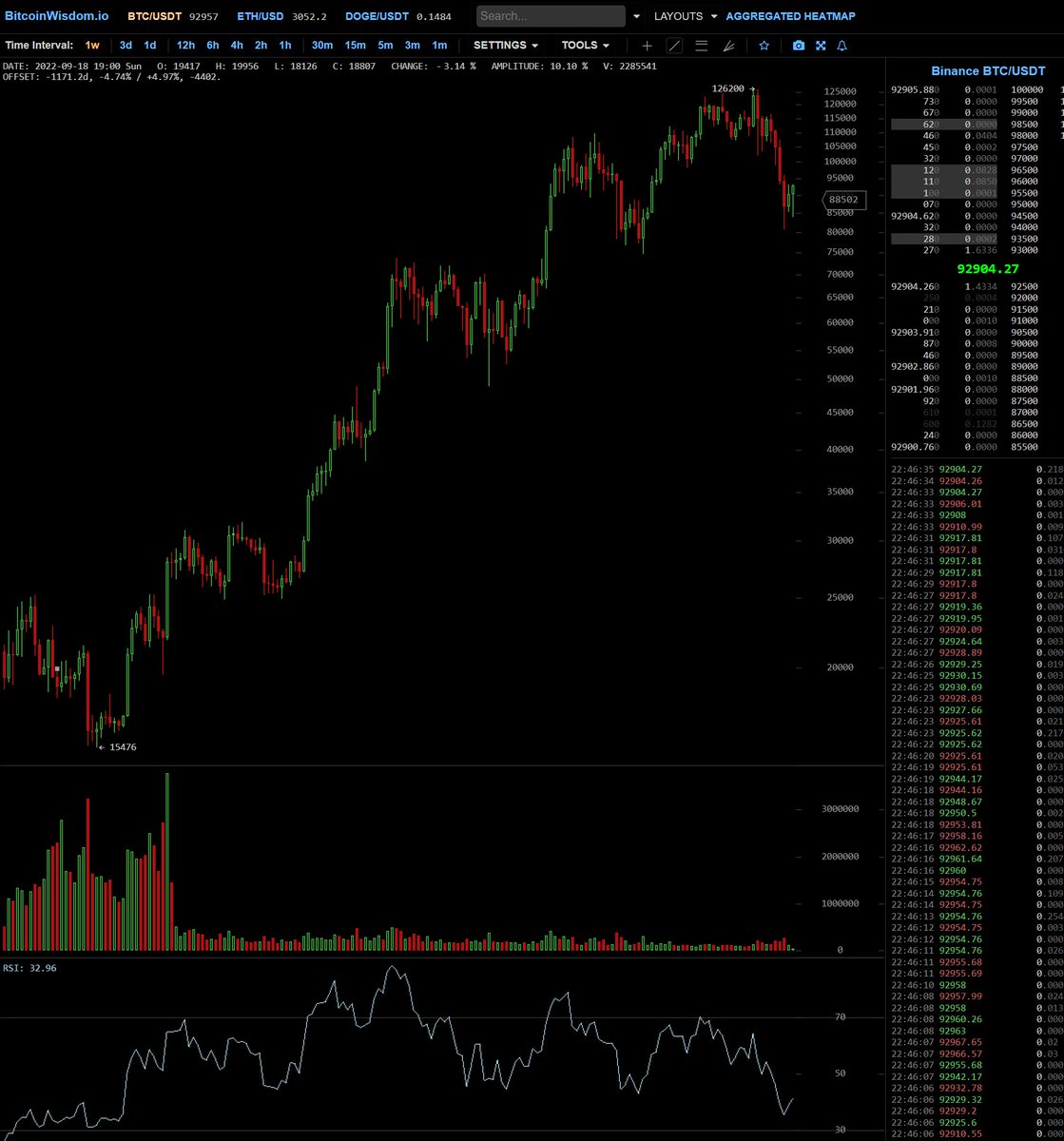Open the TOOLS dropdown menu
Screen dimensions: 1064x1141
coord(586,45)
